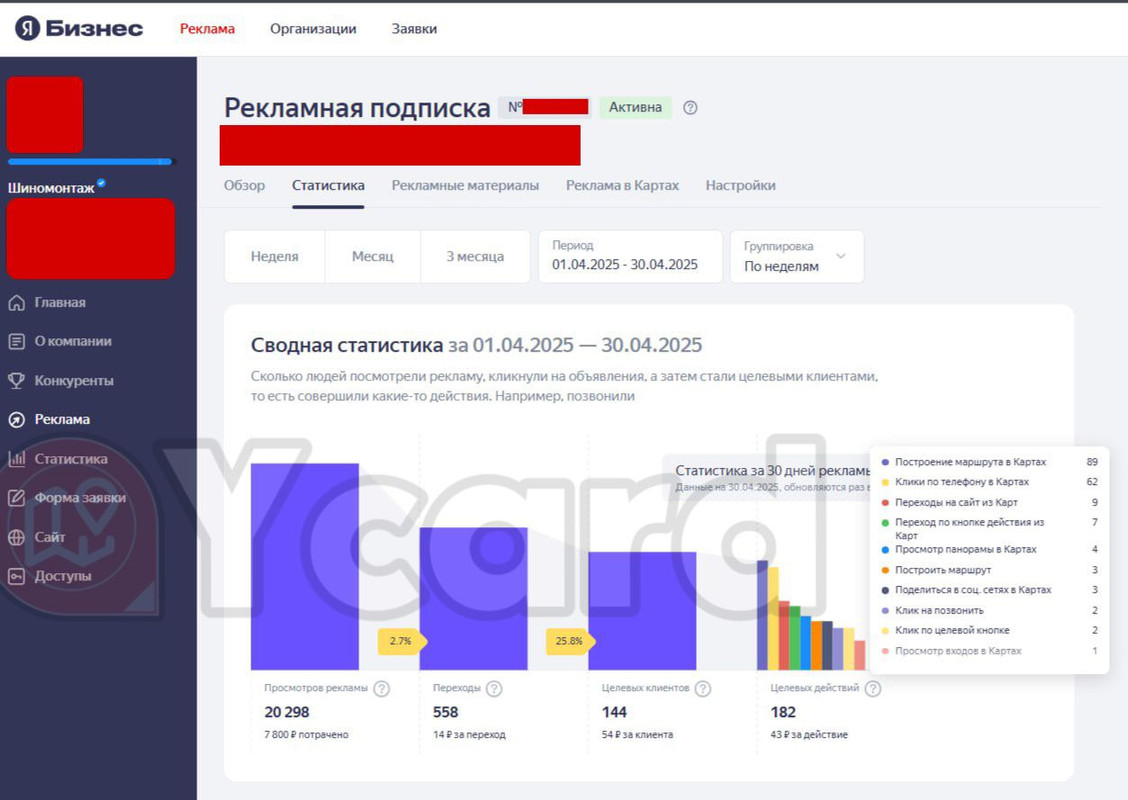Click the Период date range field
The image size is (1128, 800).
click(630, 256)
